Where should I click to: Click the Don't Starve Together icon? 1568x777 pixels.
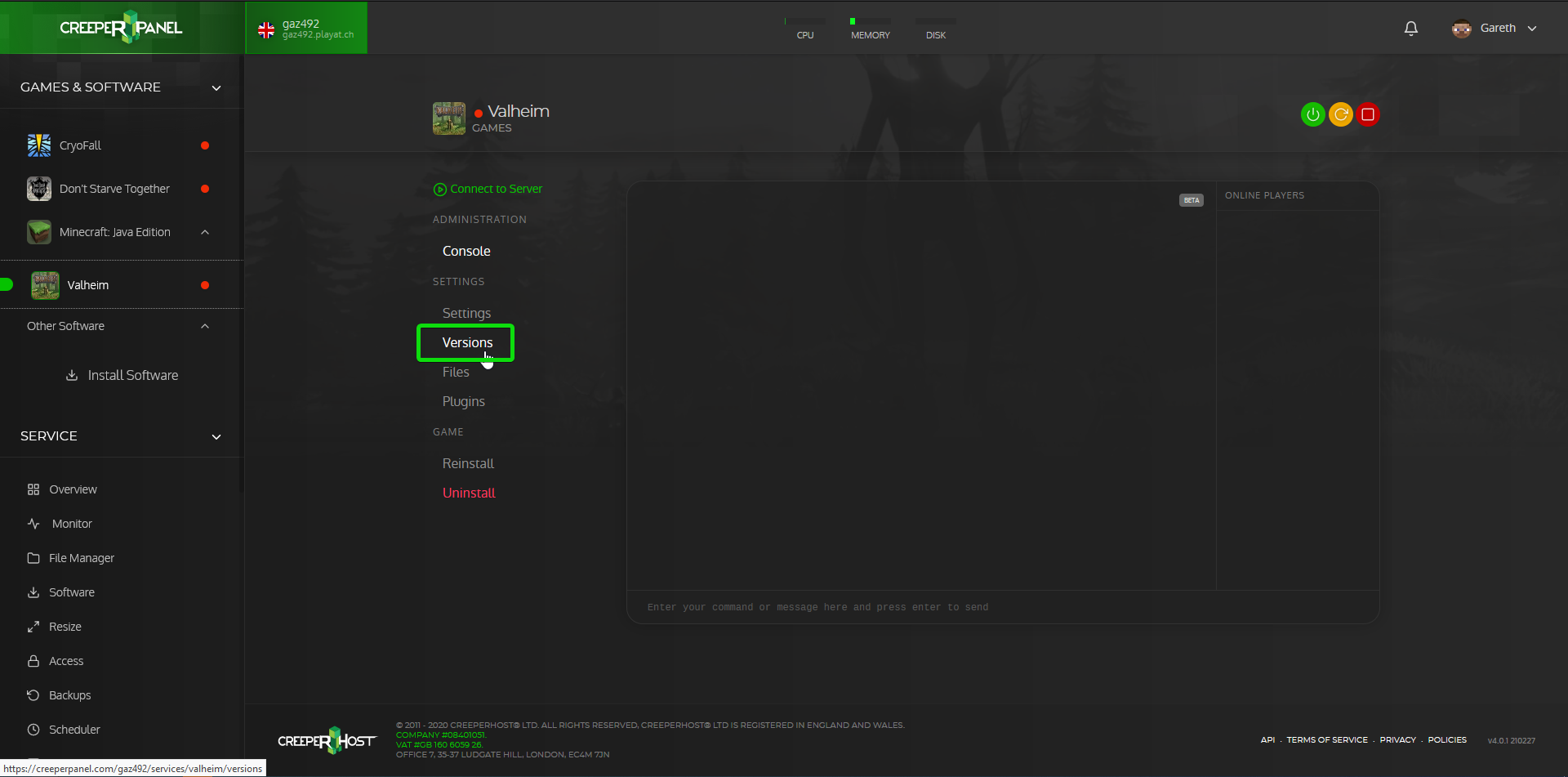[39, 189]
